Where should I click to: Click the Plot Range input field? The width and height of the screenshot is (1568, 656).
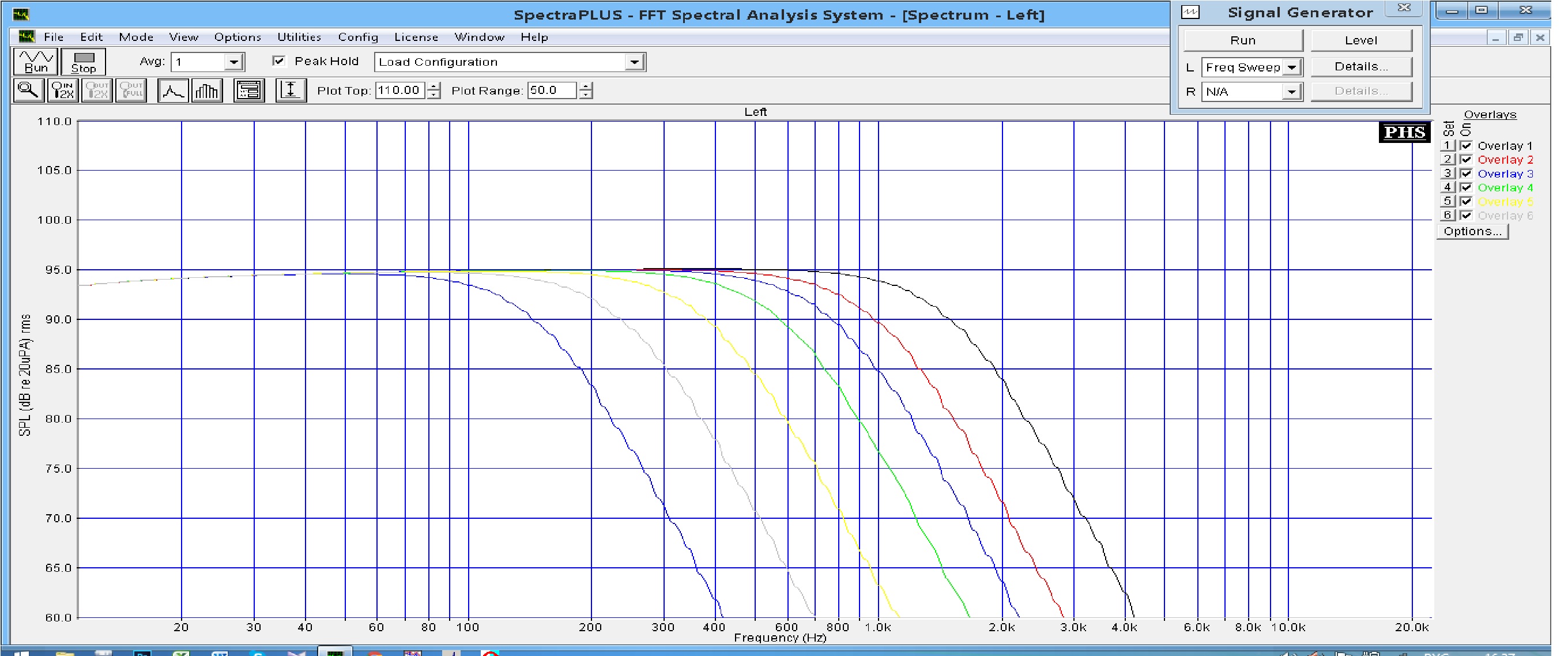coord(551,91)
